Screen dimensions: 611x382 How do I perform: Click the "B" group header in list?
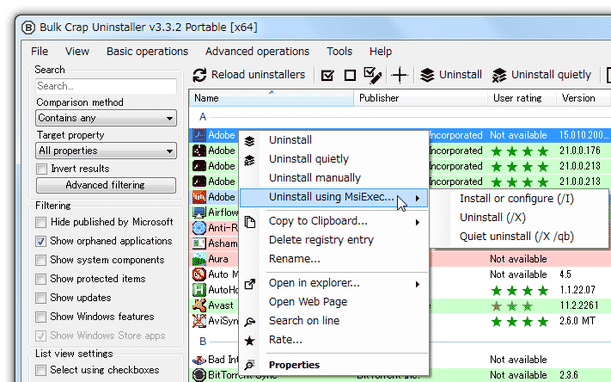pos(203,341)
